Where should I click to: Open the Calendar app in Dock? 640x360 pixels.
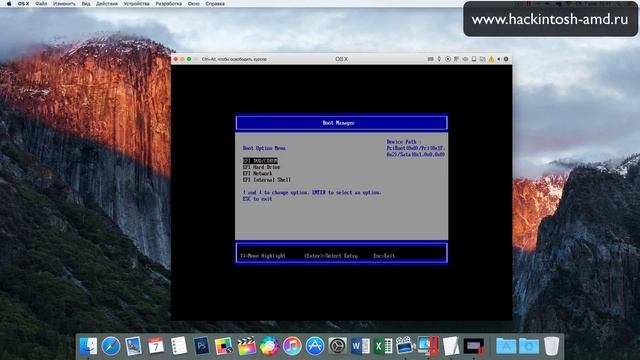[156, 346]
